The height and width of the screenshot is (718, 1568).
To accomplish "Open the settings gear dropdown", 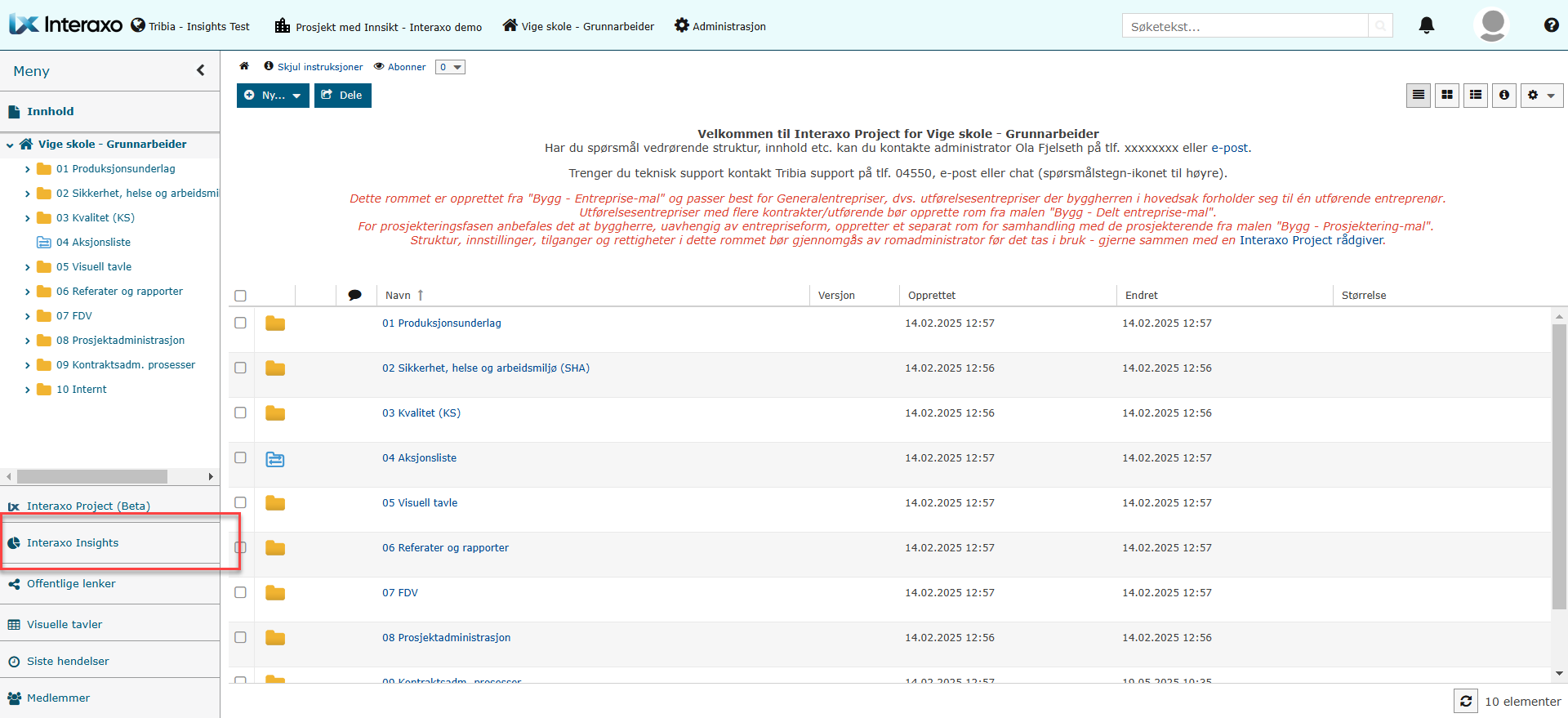I will coord(1542,96).
